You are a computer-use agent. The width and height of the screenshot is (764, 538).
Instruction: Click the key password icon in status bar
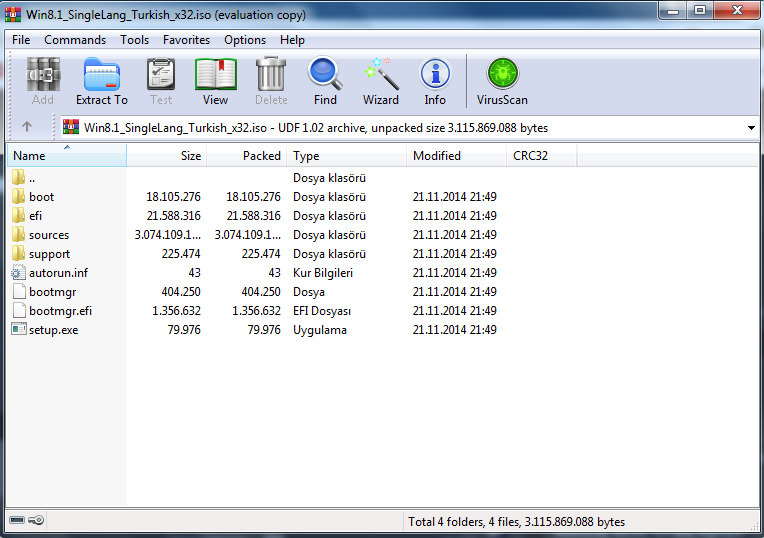tap(36, 520)
